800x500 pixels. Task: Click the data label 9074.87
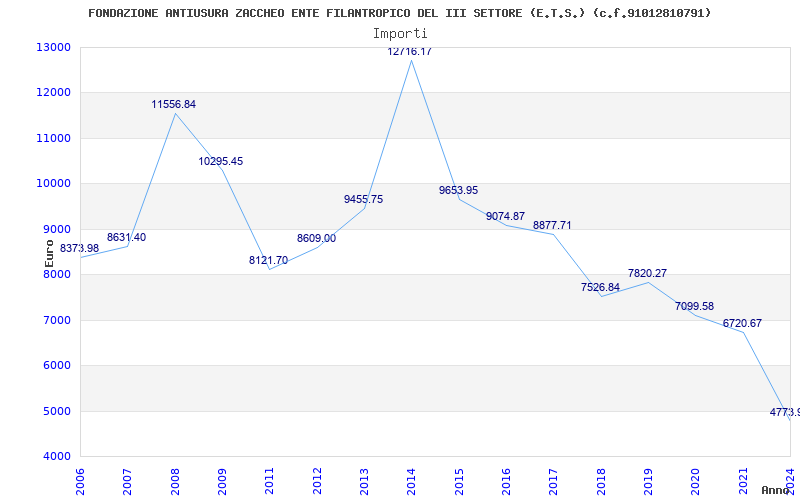click(x=505, y=216)
